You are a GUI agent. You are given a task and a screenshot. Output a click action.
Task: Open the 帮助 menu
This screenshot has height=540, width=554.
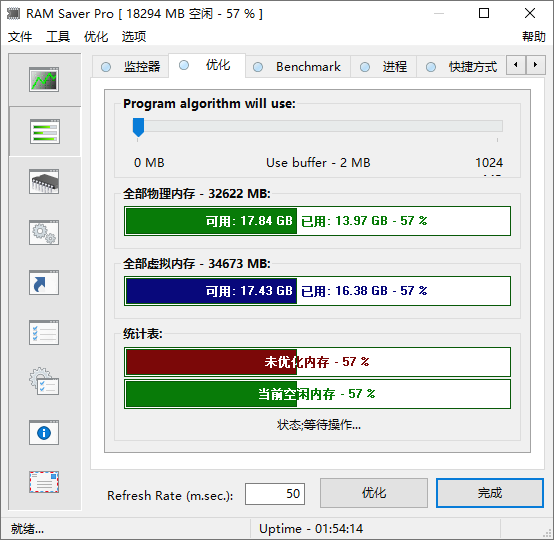[x=534, y=36]
